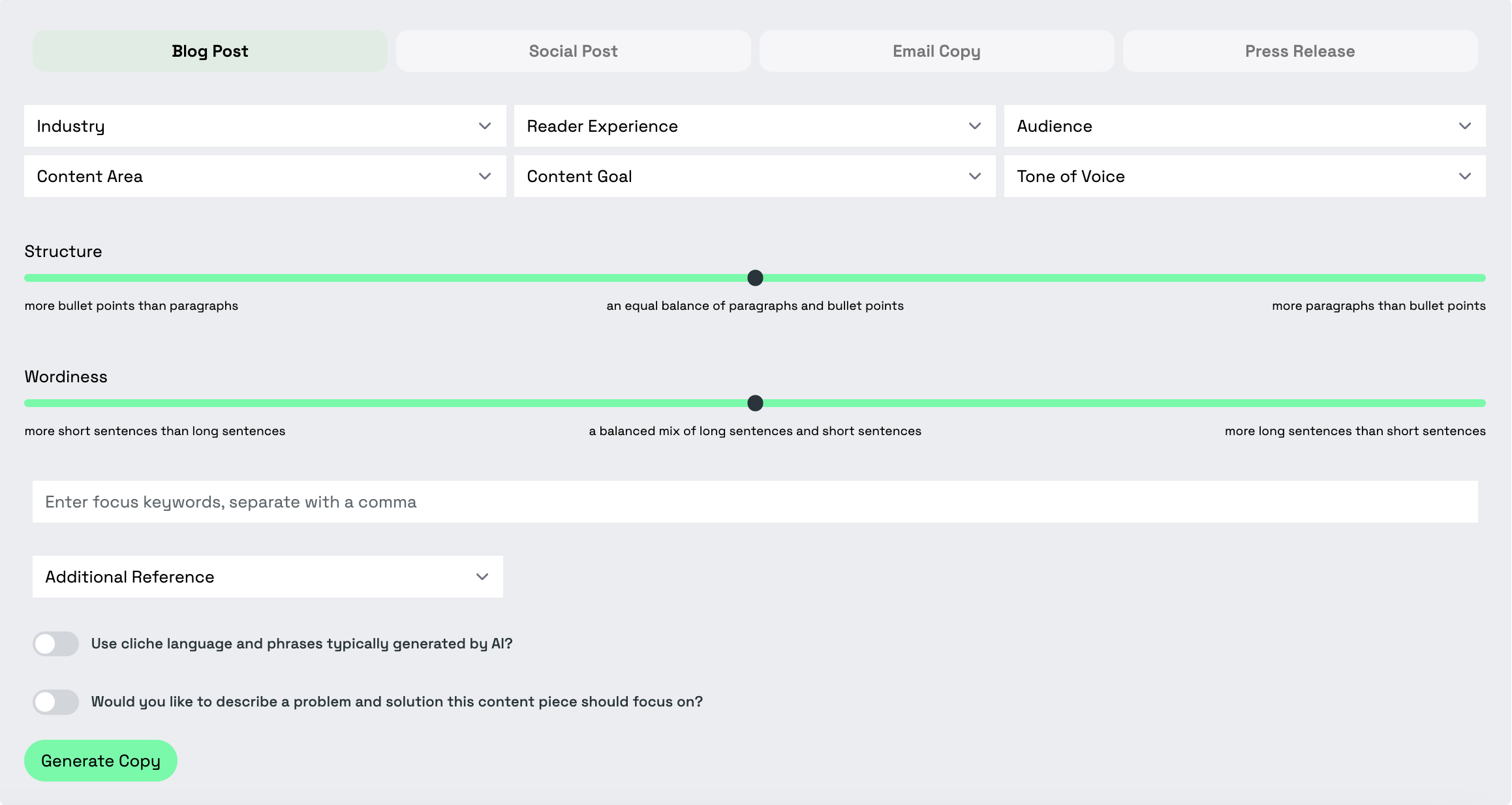Click the Content Area chevron arrow

[484, 176]
